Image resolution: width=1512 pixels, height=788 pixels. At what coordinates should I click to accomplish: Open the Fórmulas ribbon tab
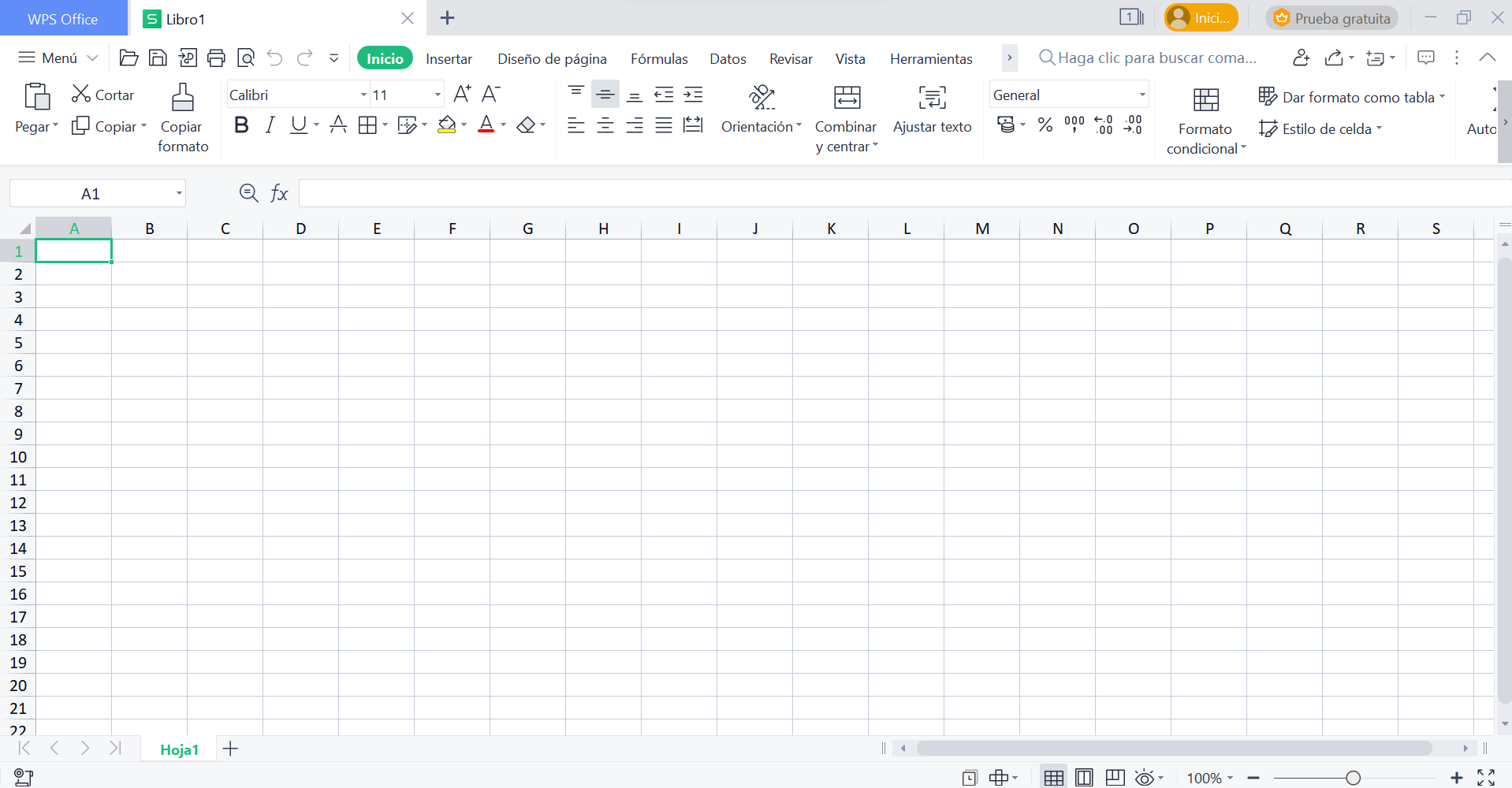pyautogui.click(x=658, y=59)
